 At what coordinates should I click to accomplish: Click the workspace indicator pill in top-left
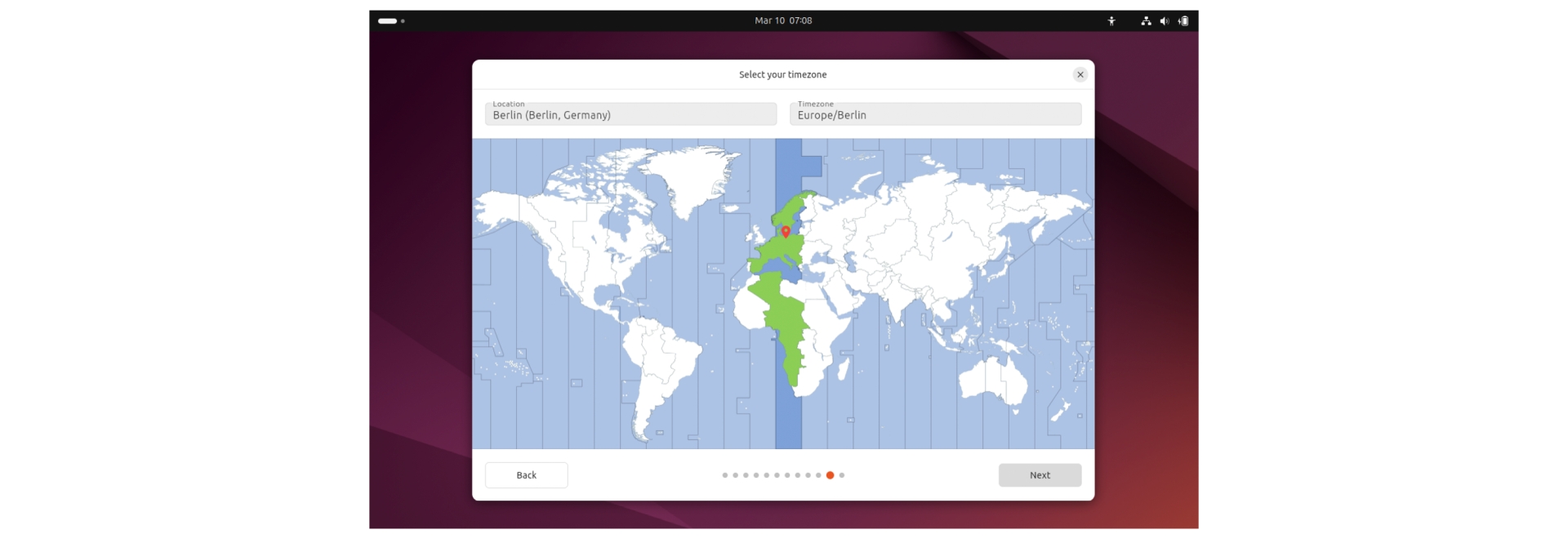[x=388, y=21]
